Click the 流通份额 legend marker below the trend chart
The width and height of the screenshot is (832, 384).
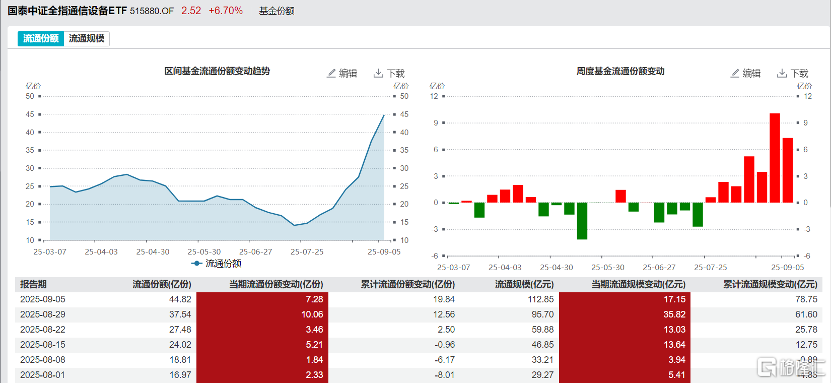197,263
